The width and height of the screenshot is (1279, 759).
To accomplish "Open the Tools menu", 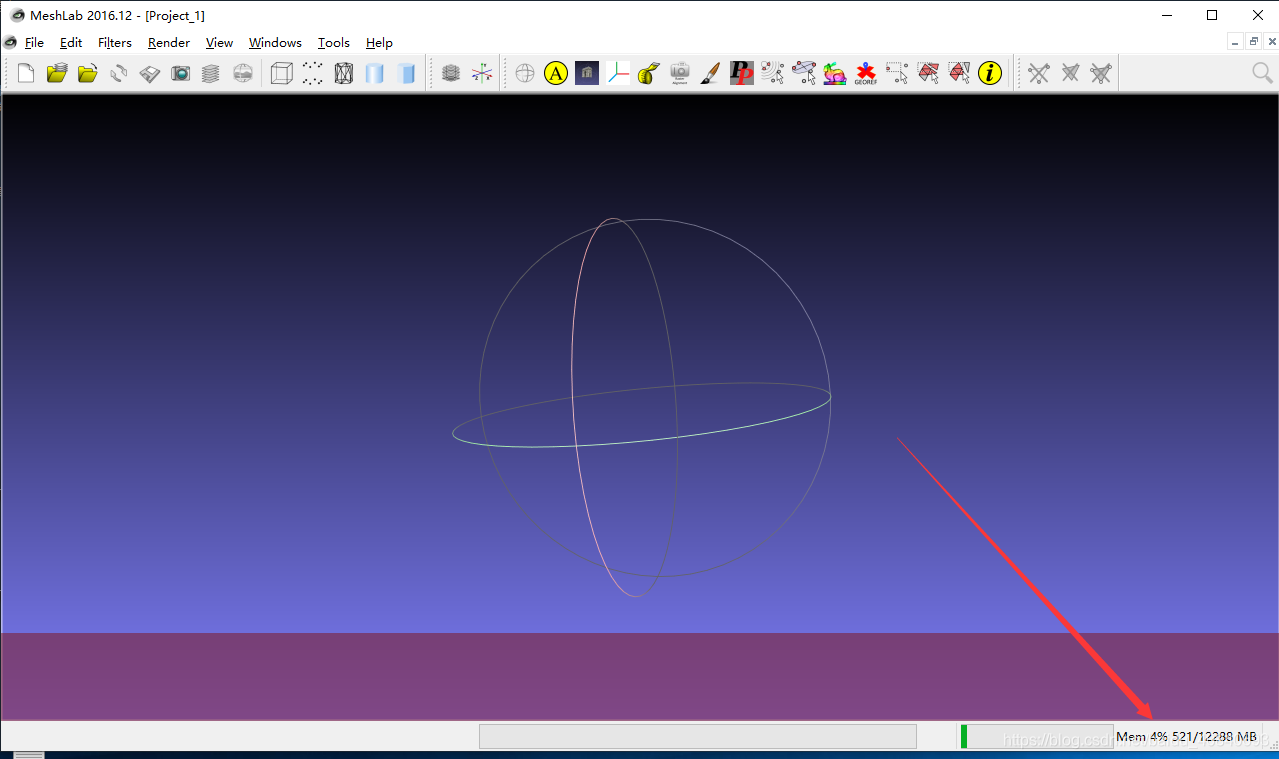I will pyautogui.click(x=334, y=43).
